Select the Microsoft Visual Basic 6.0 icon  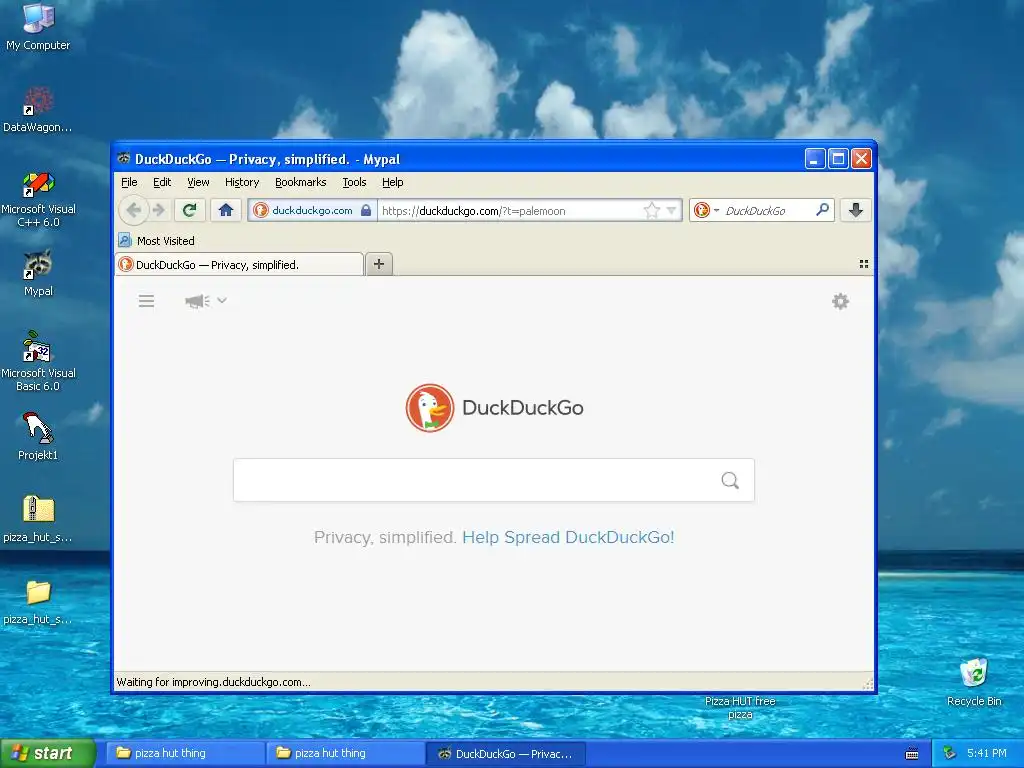[38, 361]
